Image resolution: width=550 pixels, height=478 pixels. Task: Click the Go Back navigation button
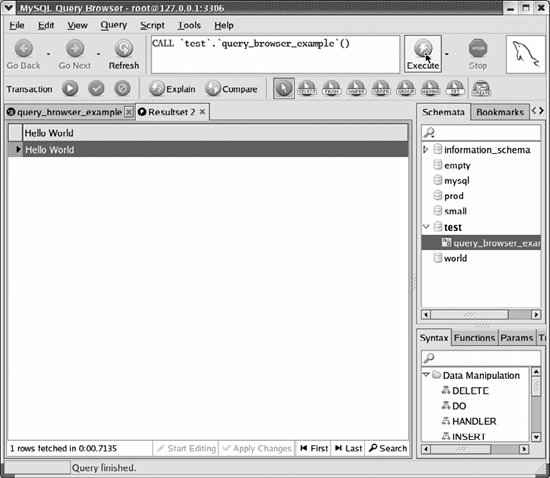24,54
